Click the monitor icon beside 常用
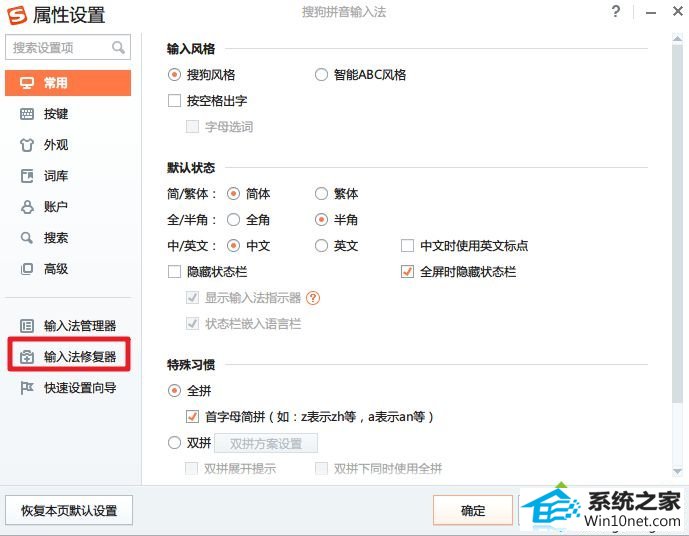Screen dimensions: 689x536 (27, 83)
